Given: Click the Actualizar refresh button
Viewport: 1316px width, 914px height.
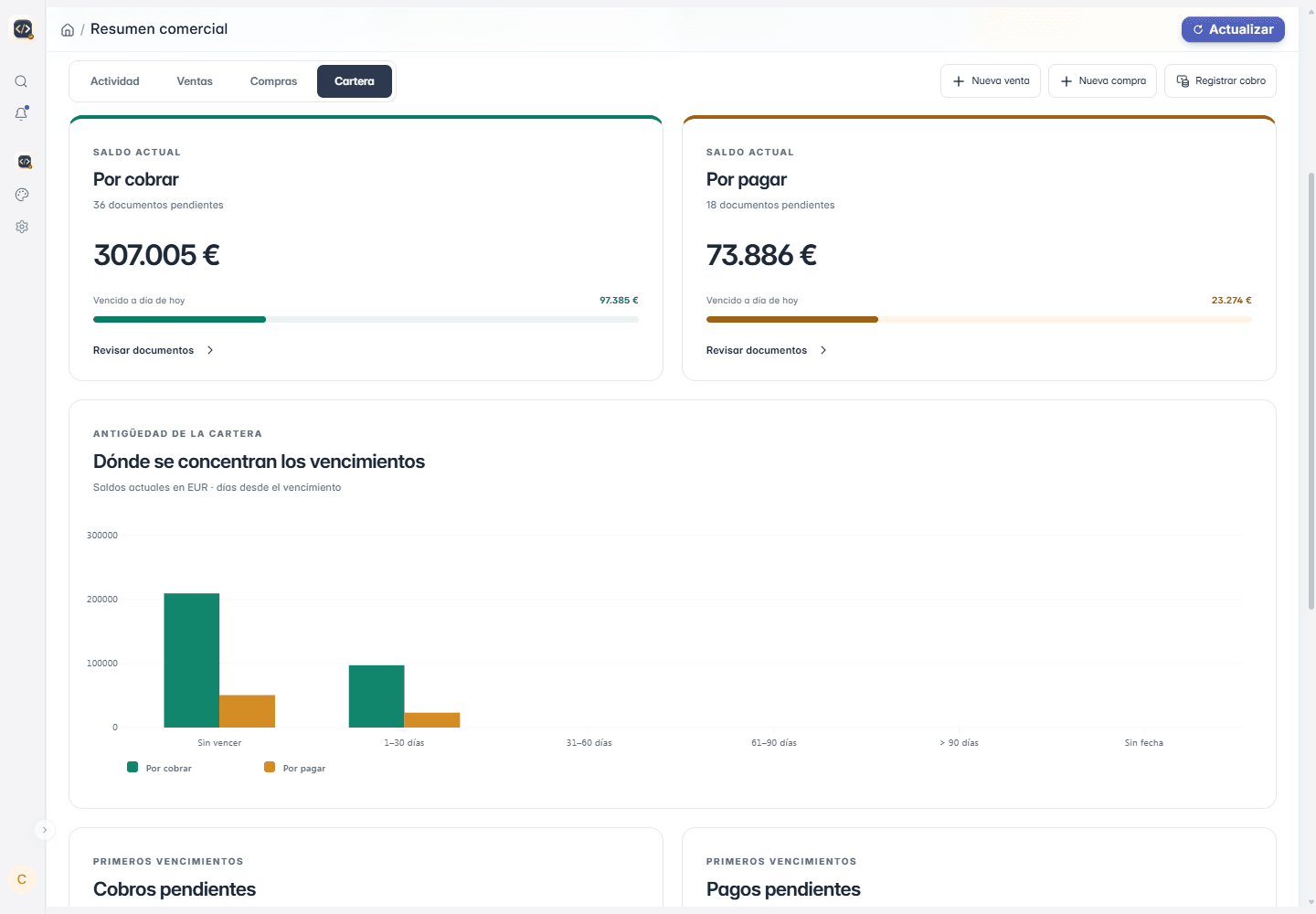Looking at the screenshot, I should click(1233, 29).
